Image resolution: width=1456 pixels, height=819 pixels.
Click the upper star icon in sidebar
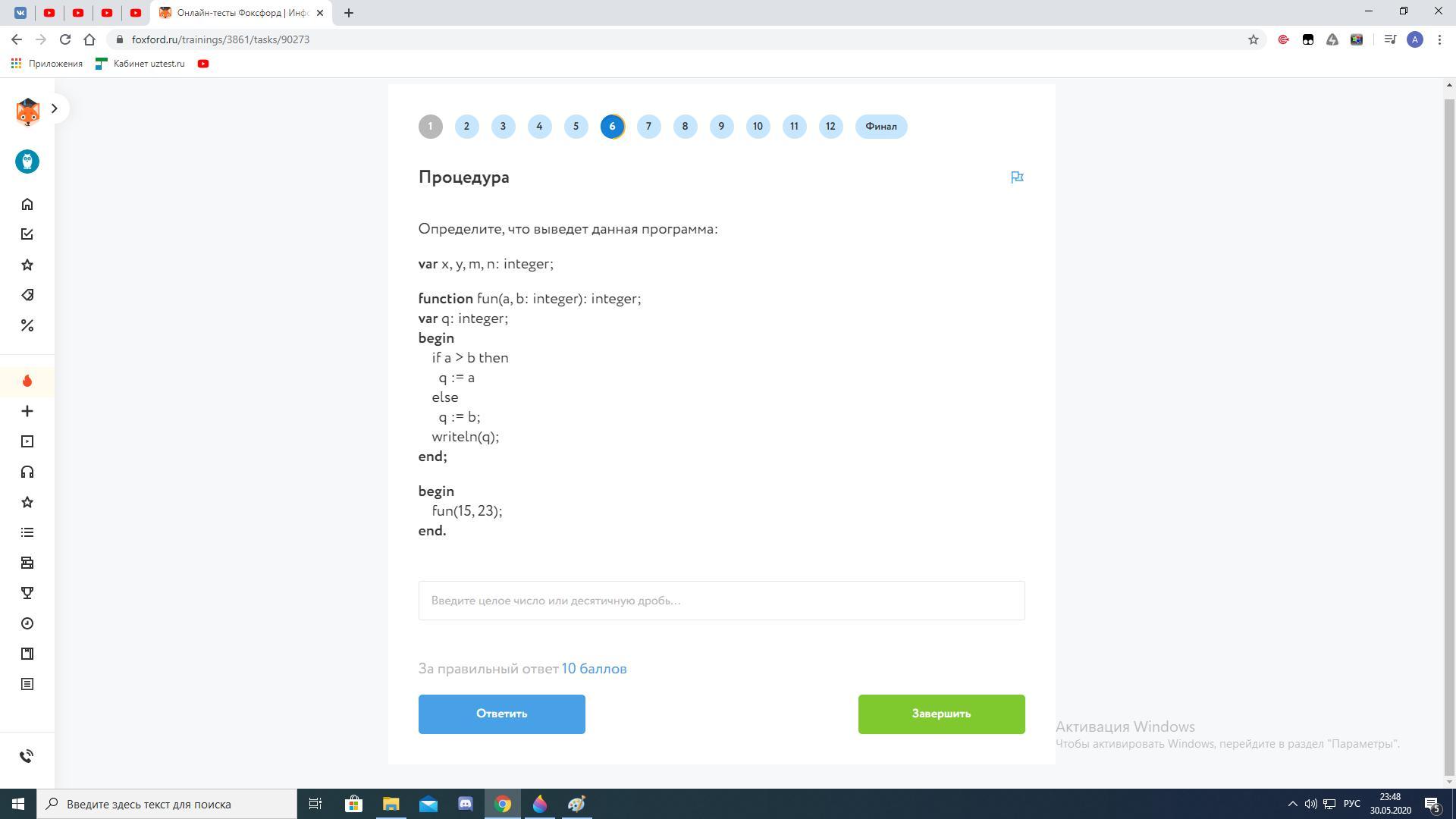click(27, 265)
